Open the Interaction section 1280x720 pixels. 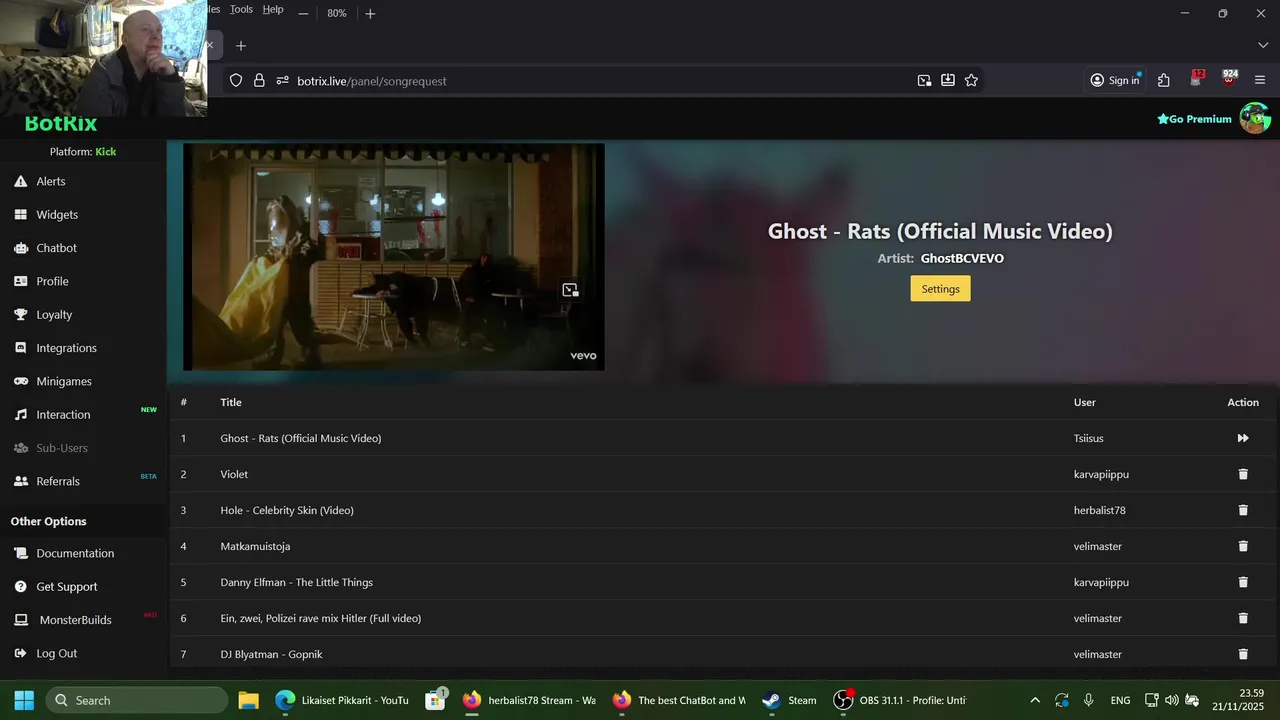[63, 414]
